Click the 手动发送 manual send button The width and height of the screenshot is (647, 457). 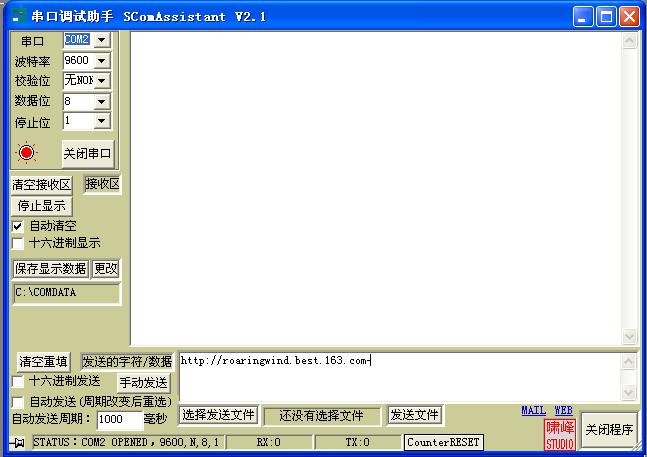click(x=145, y=382)
